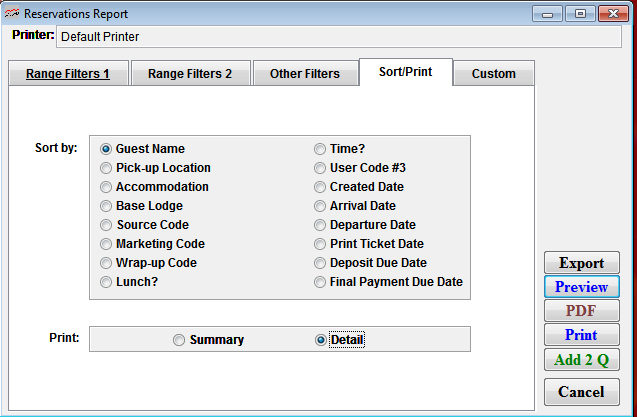637x417 pixels.
Task: Add report to queue with Add 2 Q
Action: (582, 359)
